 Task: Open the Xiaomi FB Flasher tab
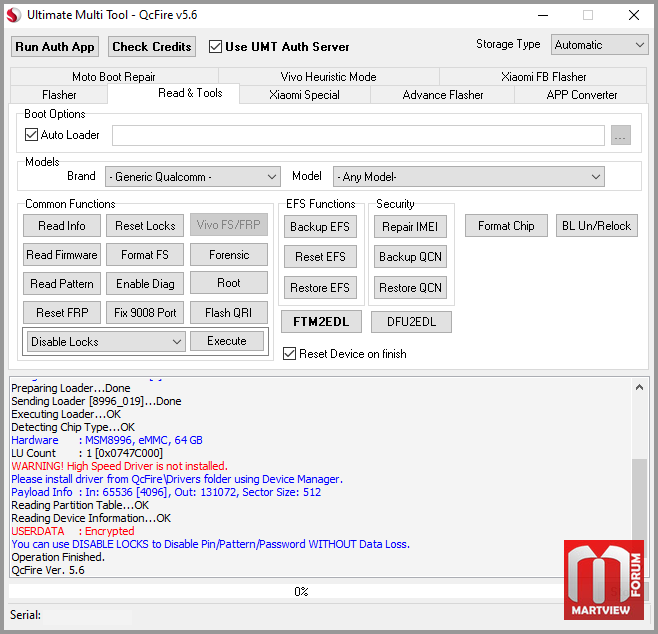point(543,77)
